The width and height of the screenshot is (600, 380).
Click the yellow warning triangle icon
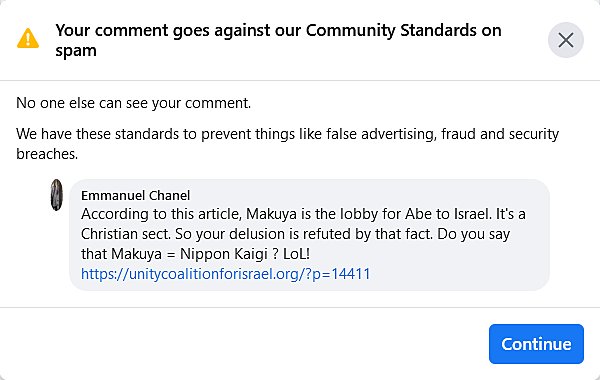tap(28, 38)
